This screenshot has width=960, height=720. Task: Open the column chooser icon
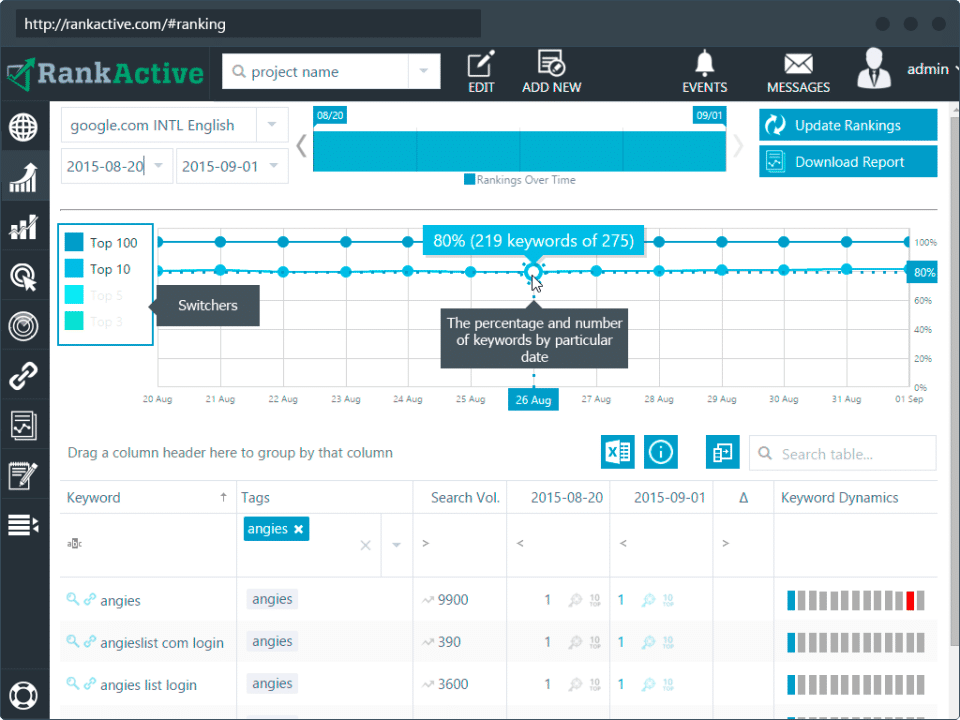tap(722, 452)
